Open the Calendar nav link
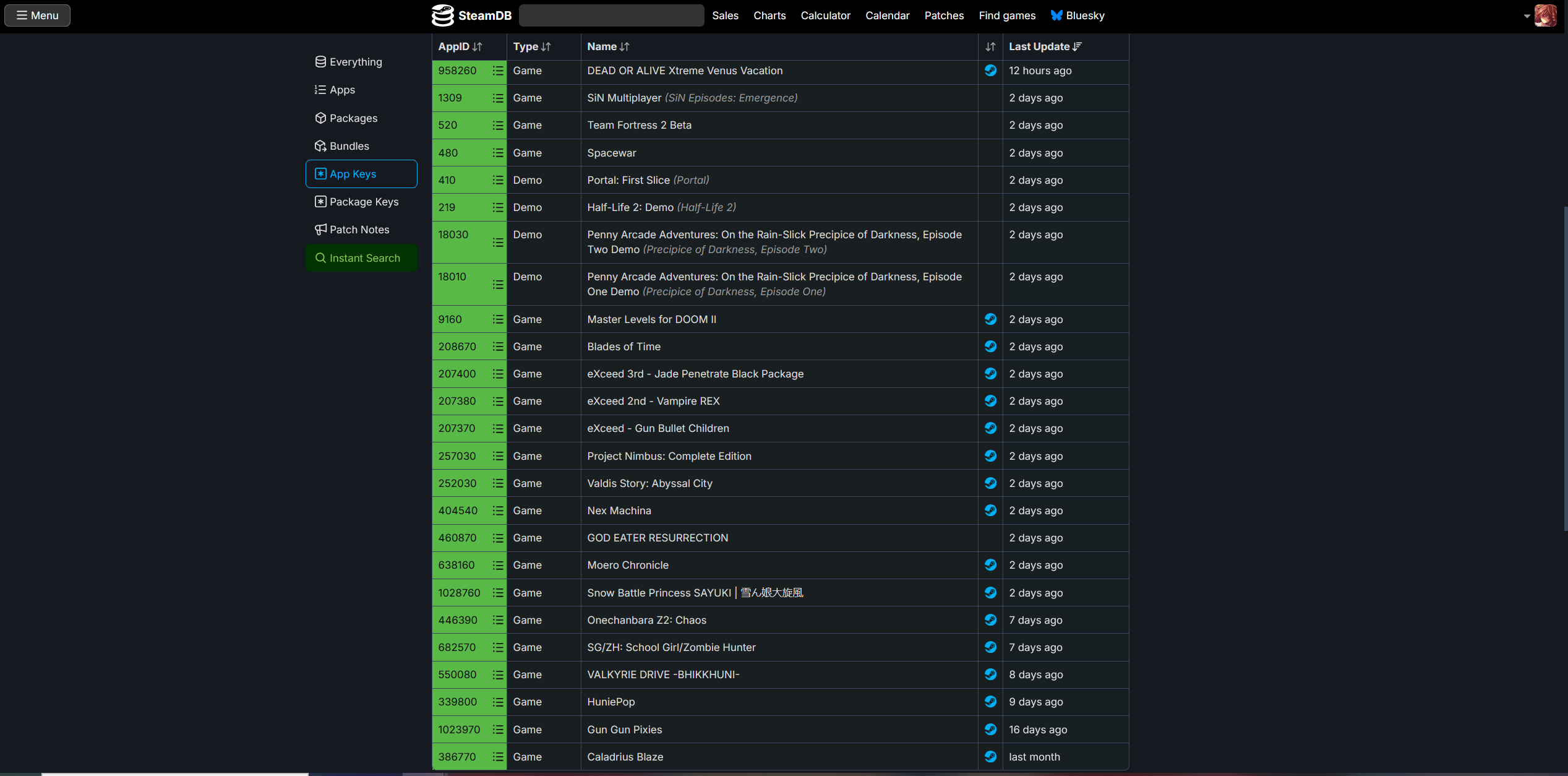Viewport: 1568px width, 776px height. (887, 15)
